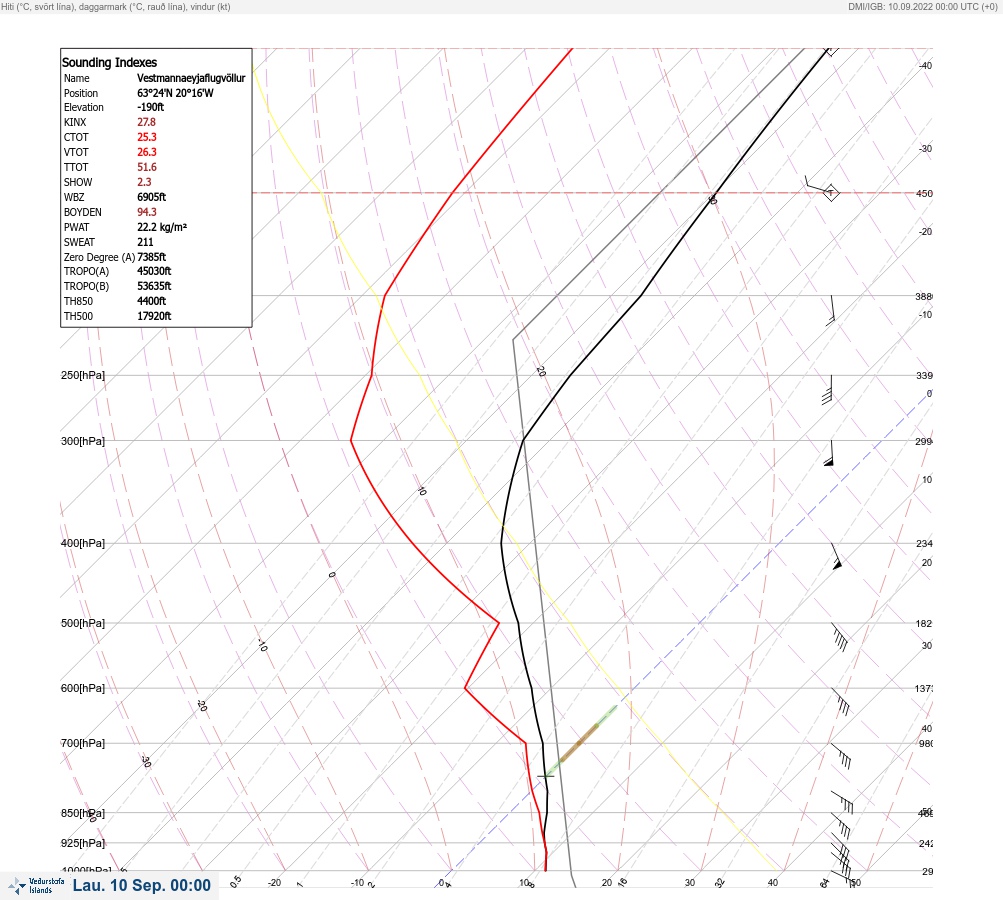Click the 250[hPa] pressure label
Screen dimensions: 1003x900
tap(83, 375)
